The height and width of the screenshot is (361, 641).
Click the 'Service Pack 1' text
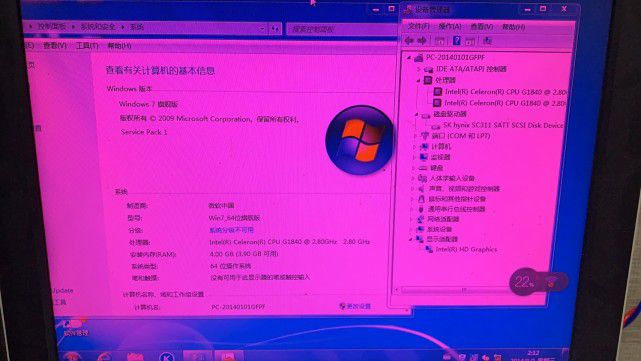(144, 132)
